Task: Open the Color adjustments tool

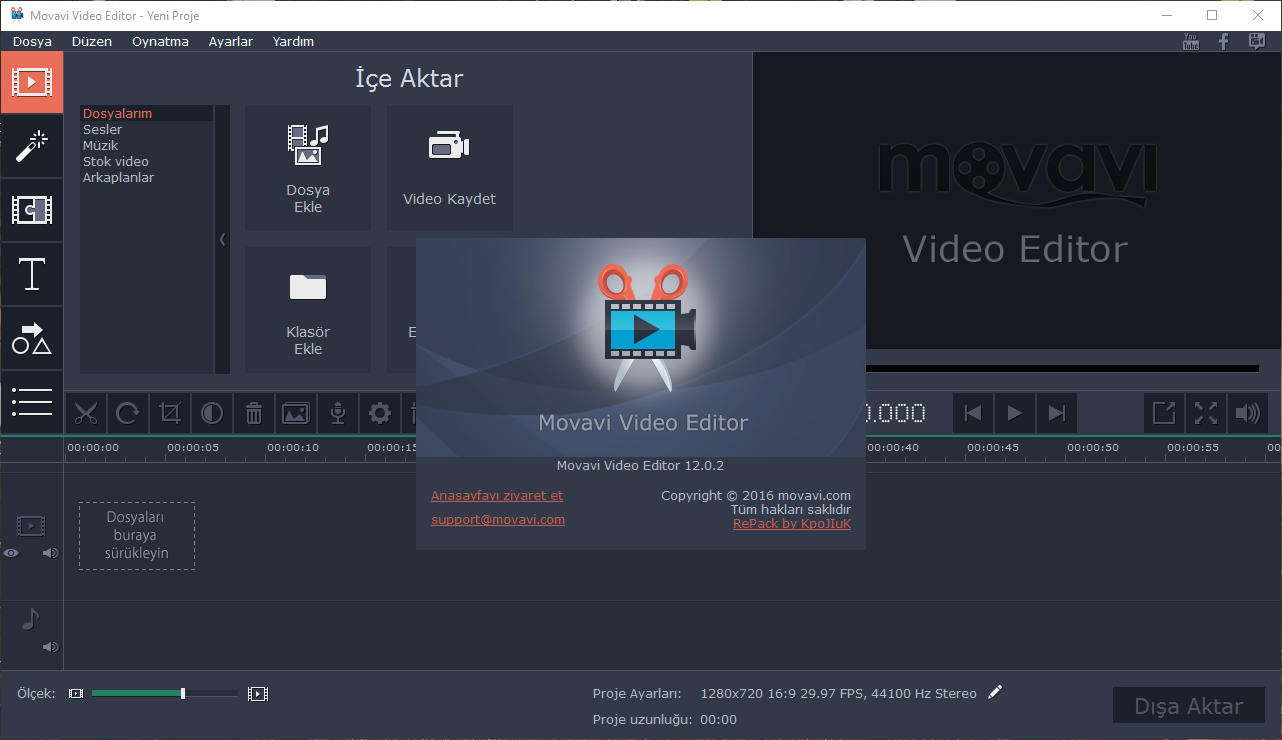Action: pos(212,413)
